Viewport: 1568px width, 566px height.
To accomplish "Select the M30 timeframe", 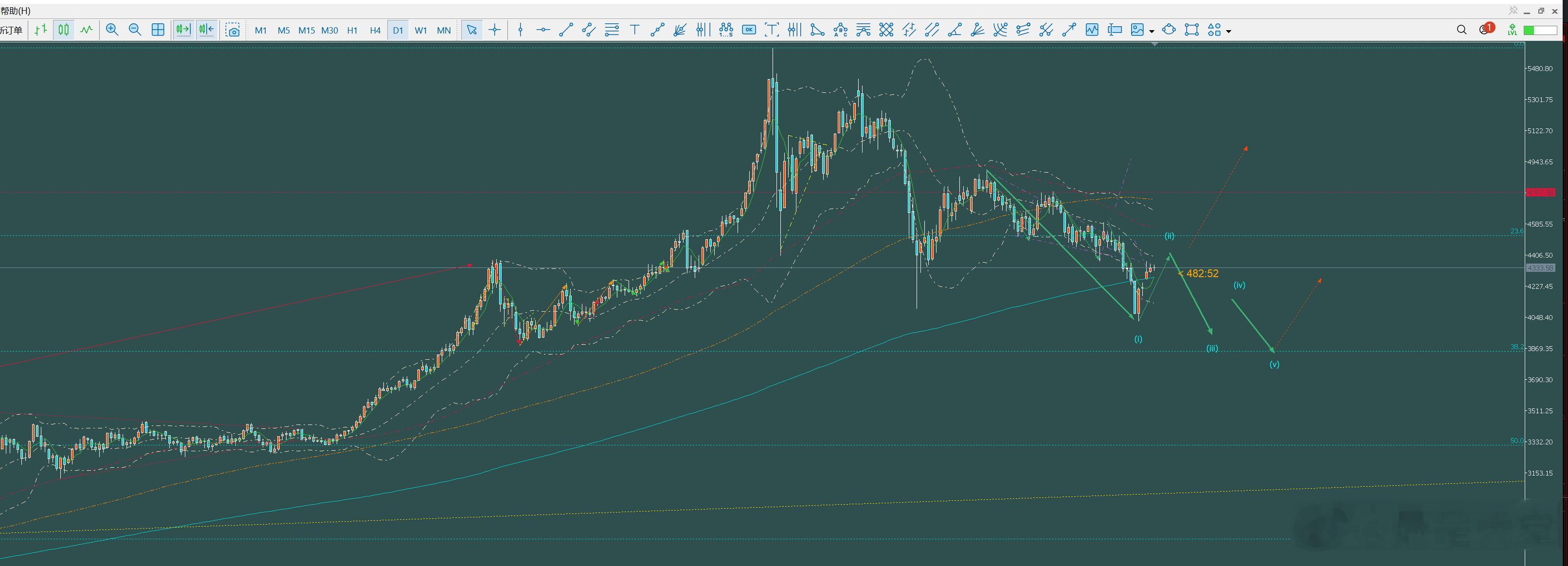I will point(329,30).
